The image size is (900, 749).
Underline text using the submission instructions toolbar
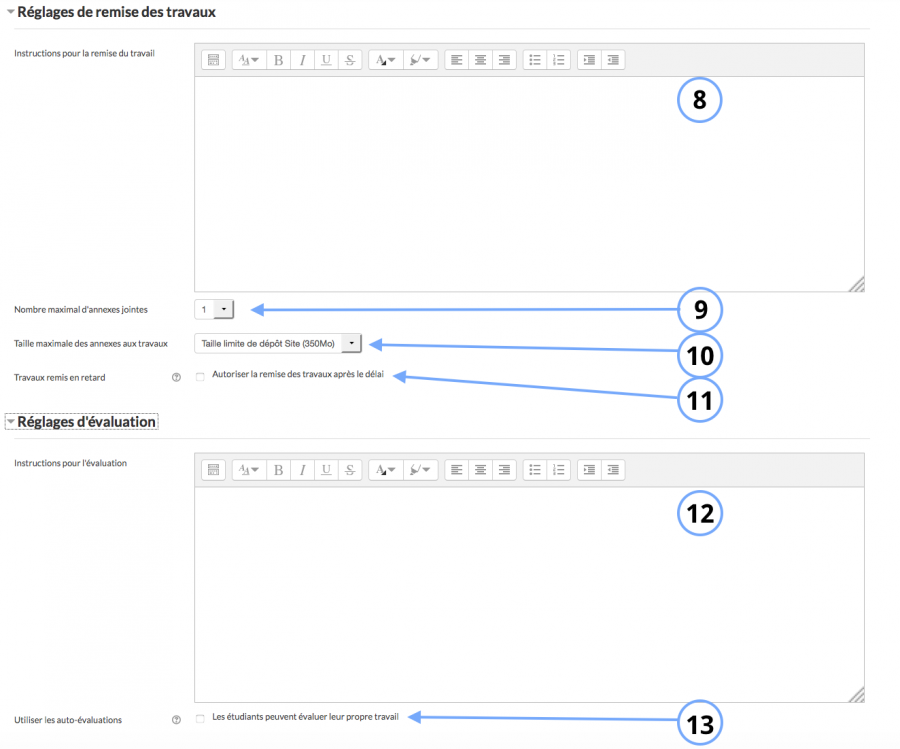pos(326,59)
